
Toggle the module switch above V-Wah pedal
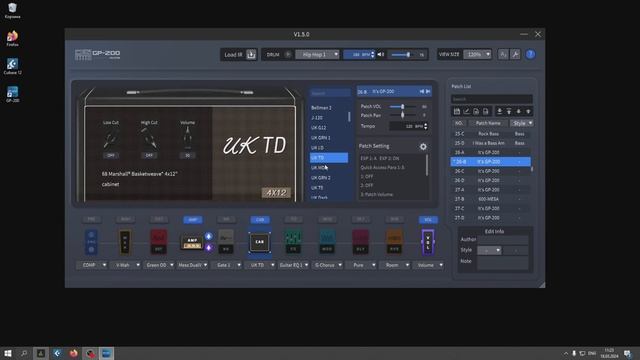pos(125,220)
